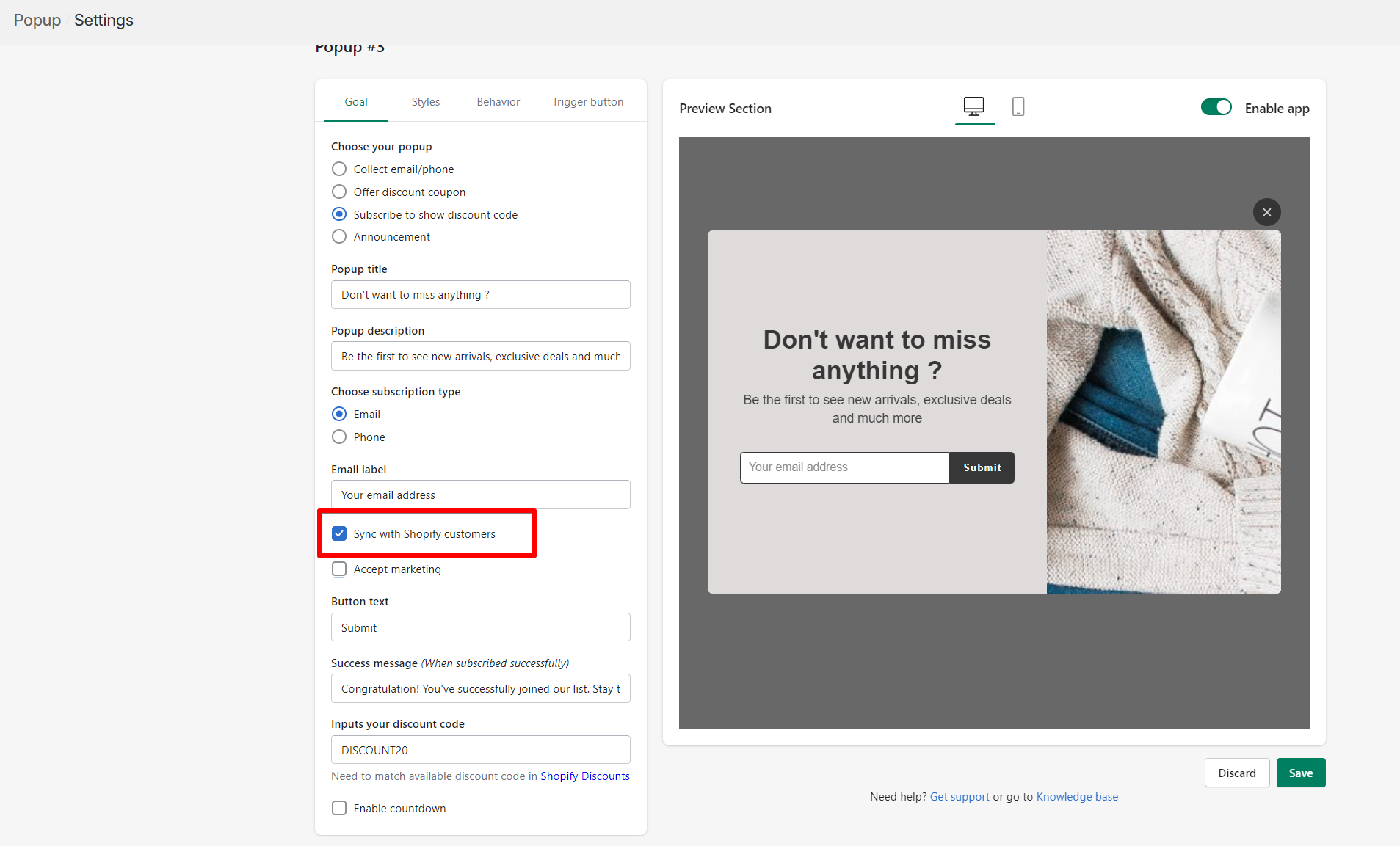Click email address field in preview

(844, 467)
